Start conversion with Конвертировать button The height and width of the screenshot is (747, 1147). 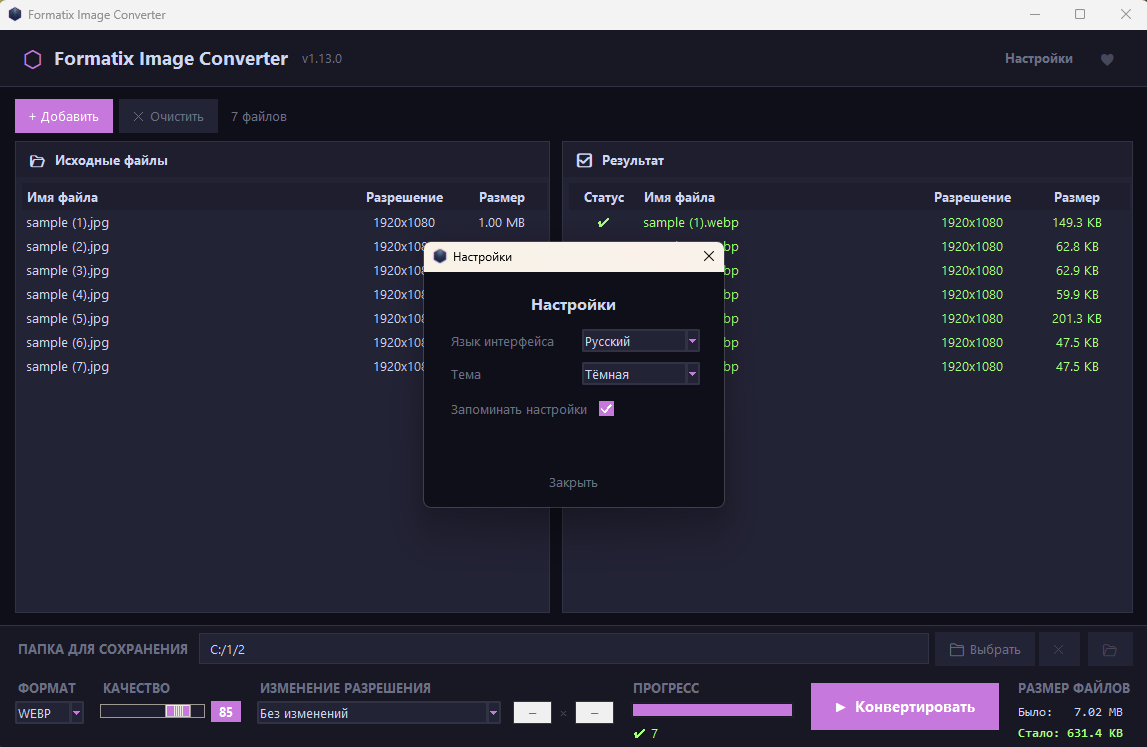904,707
